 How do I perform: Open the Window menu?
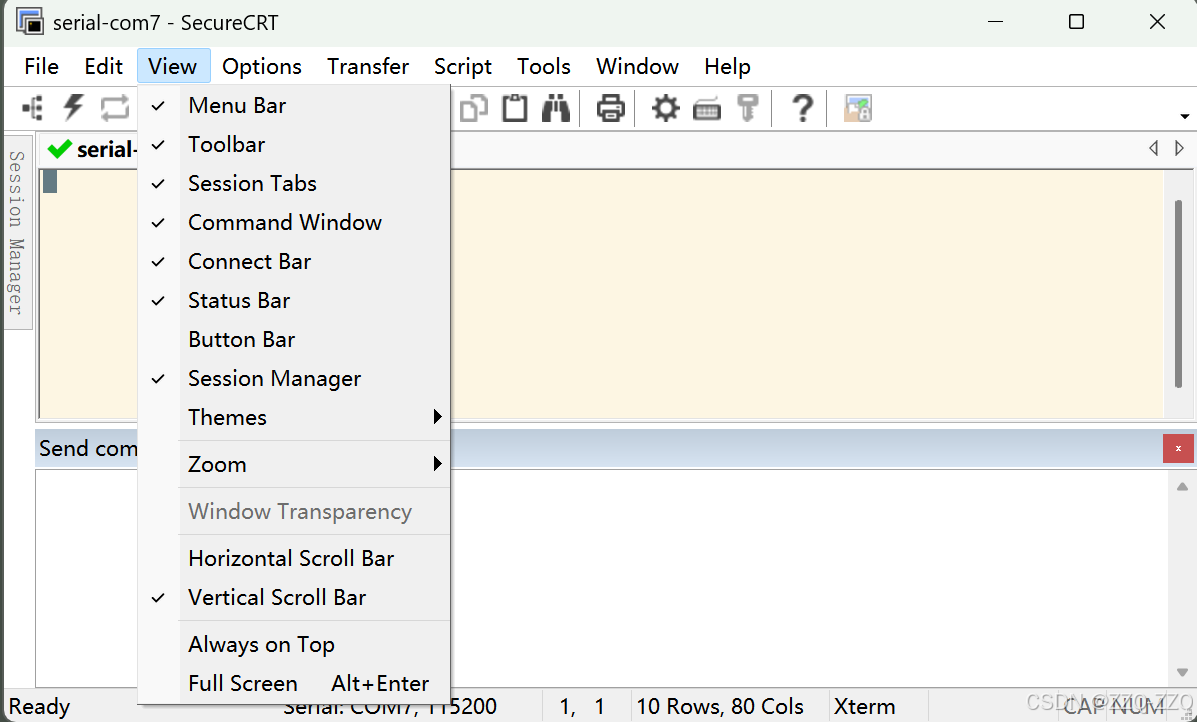[x=637, y=66]
